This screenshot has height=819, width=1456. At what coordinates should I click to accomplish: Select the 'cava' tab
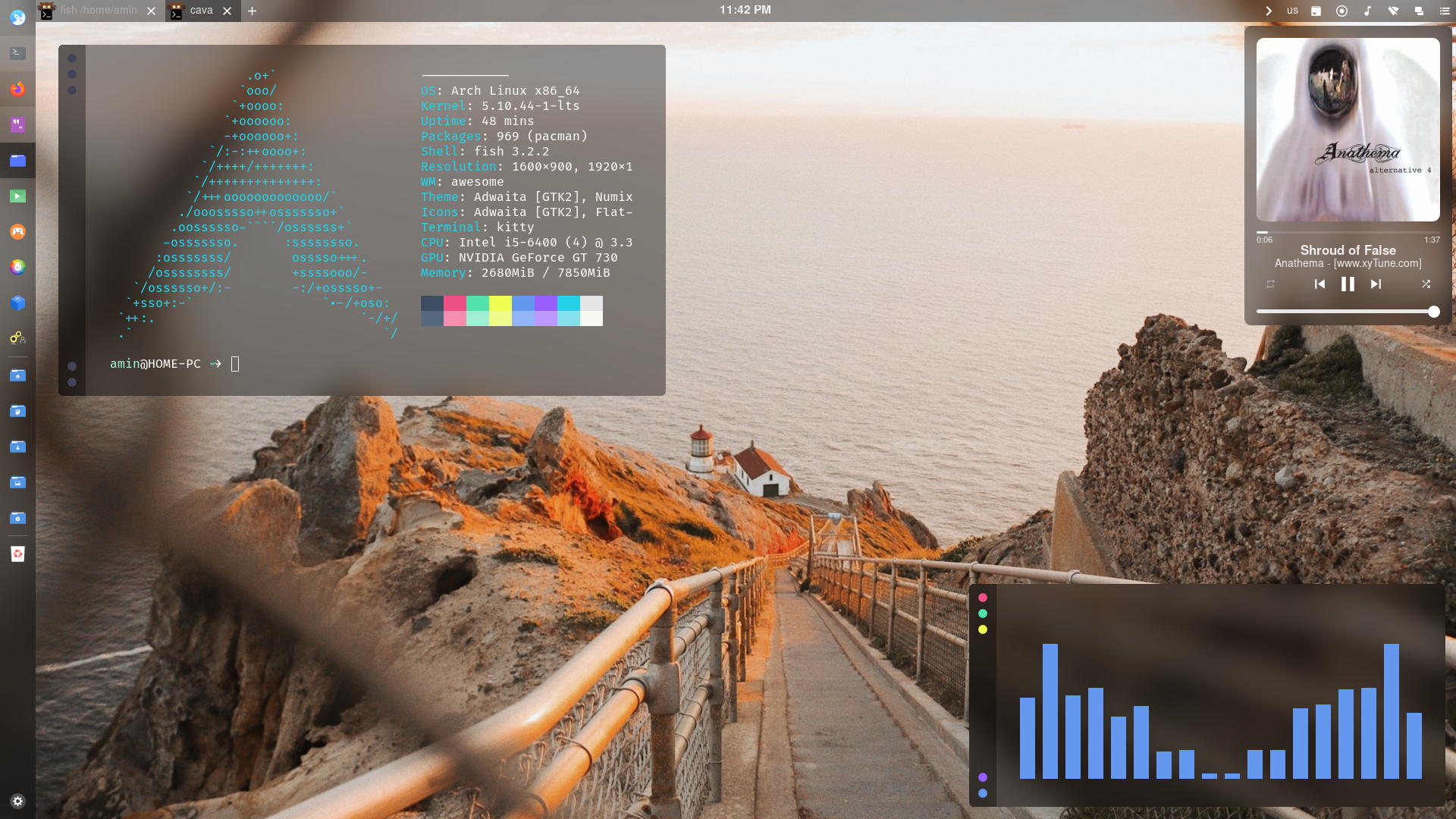[x=201, y=11]
